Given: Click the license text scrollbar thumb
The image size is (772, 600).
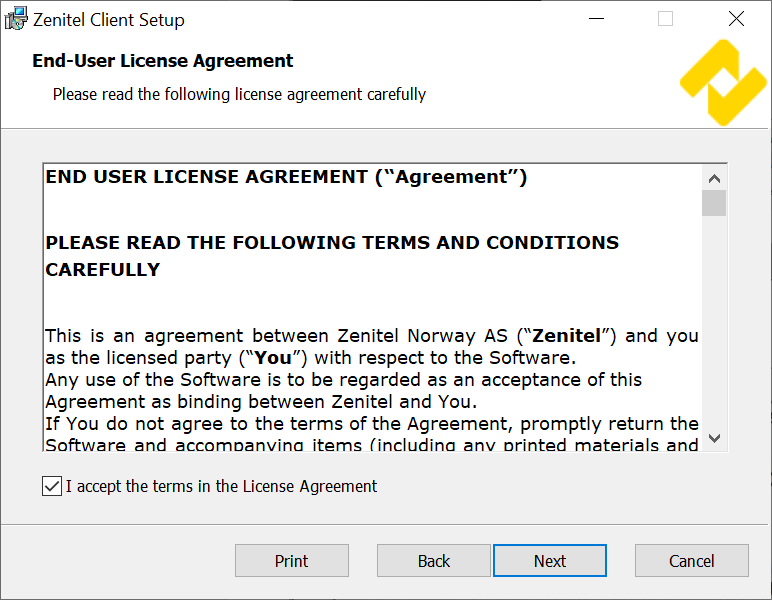Looking at the screenshot, I should 714,203.
